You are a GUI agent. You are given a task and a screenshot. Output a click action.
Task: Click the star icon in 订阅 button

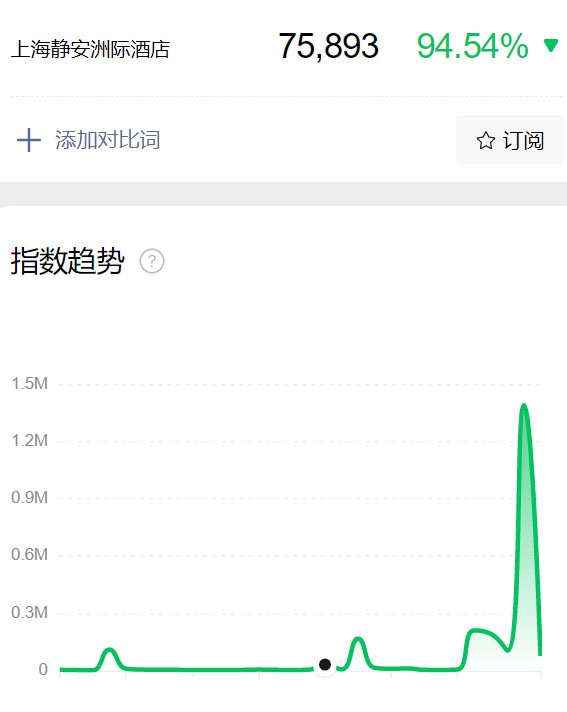486,140
